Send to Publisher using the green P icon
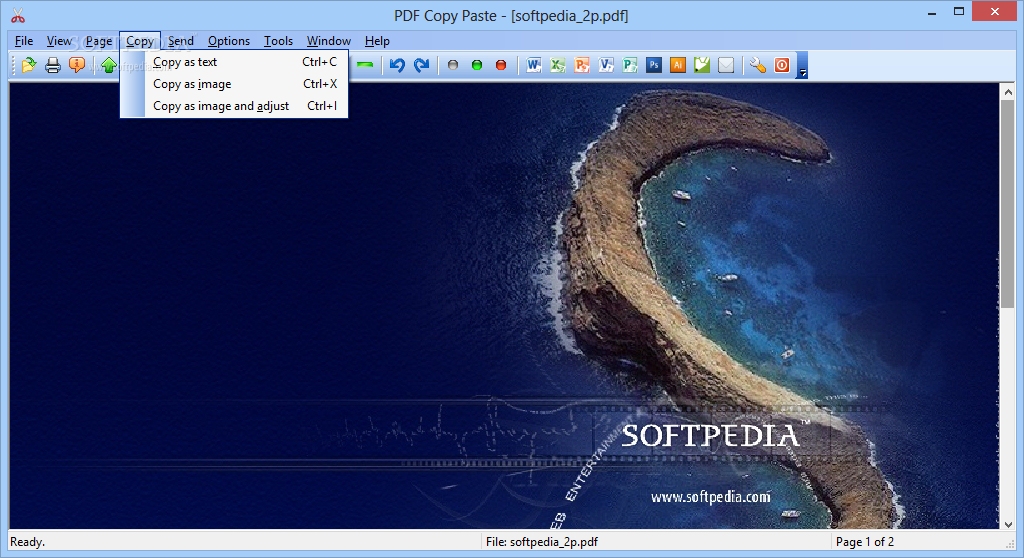This screenshot has height=558, width=1024. coord(630,65)
